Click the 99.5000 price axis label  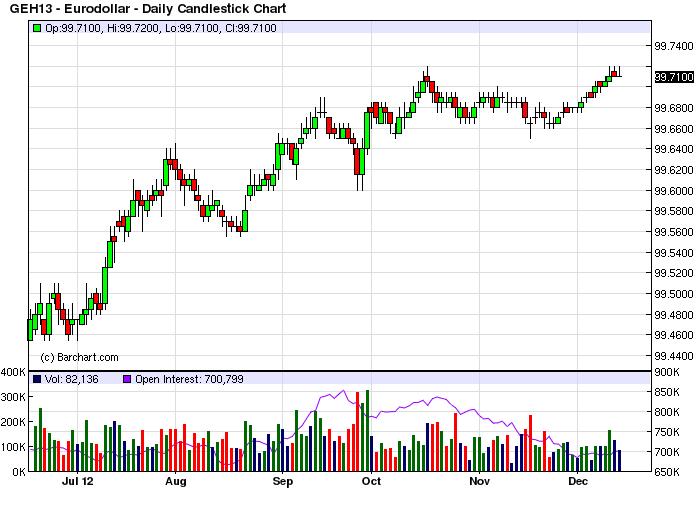[674, 294]
